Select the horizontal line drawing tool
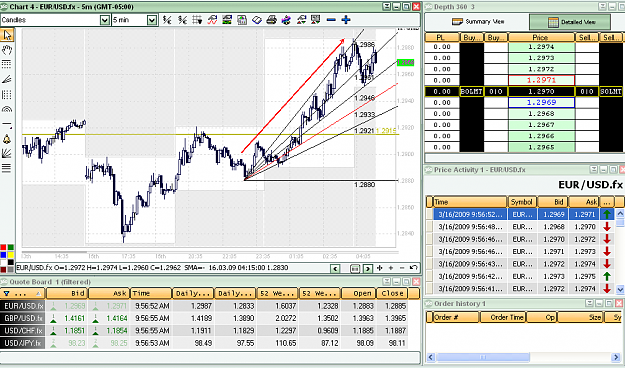Image resolution: width=625 pixels, height=368 pixels. tap(7, 124)
